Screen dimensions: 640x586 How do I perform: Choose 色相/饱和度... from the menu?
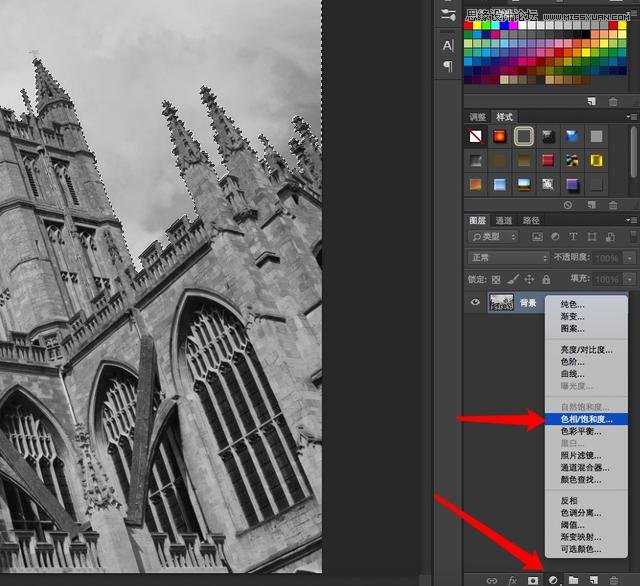586,419
